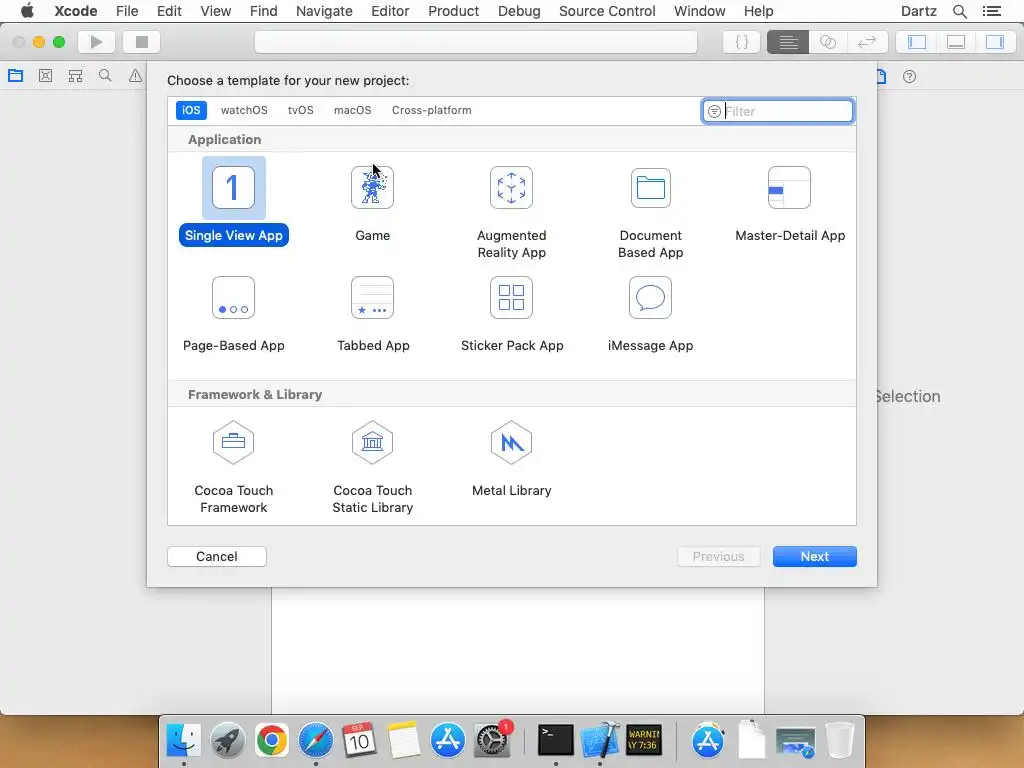Select the Single View App template

click(x=234, y=201)
